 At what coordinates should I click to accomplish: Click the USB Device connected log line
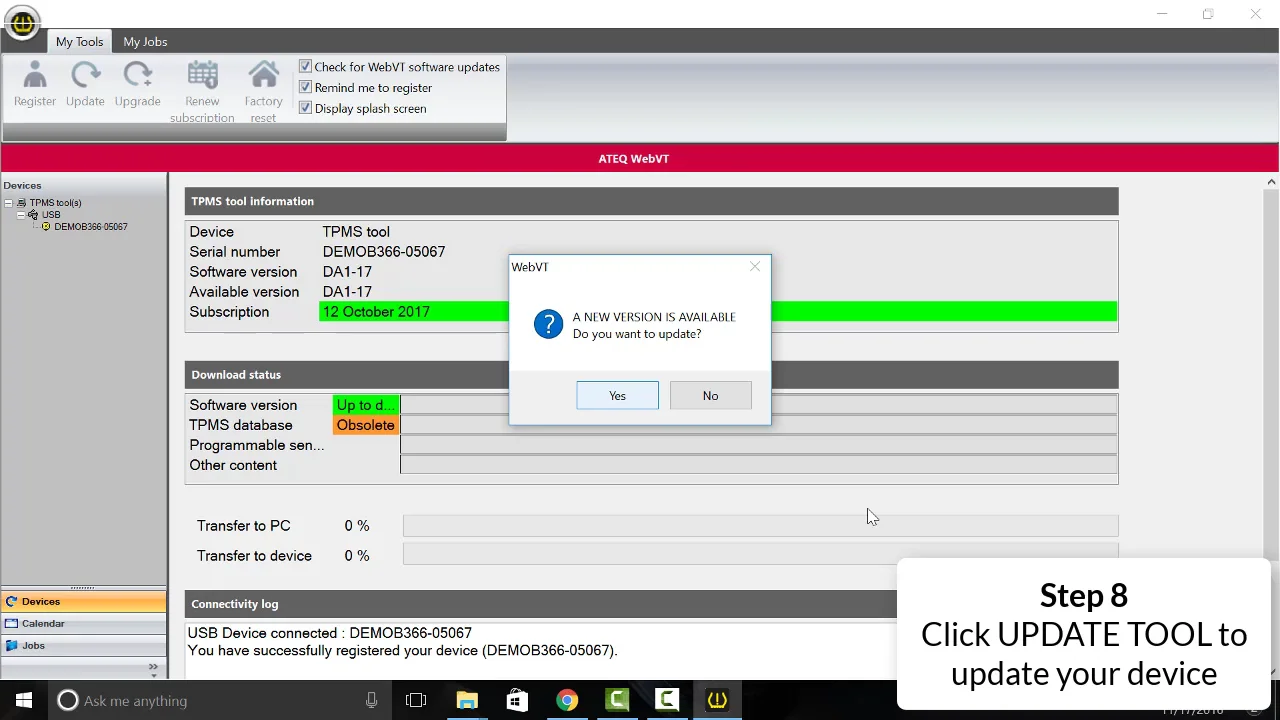(329, 633)
